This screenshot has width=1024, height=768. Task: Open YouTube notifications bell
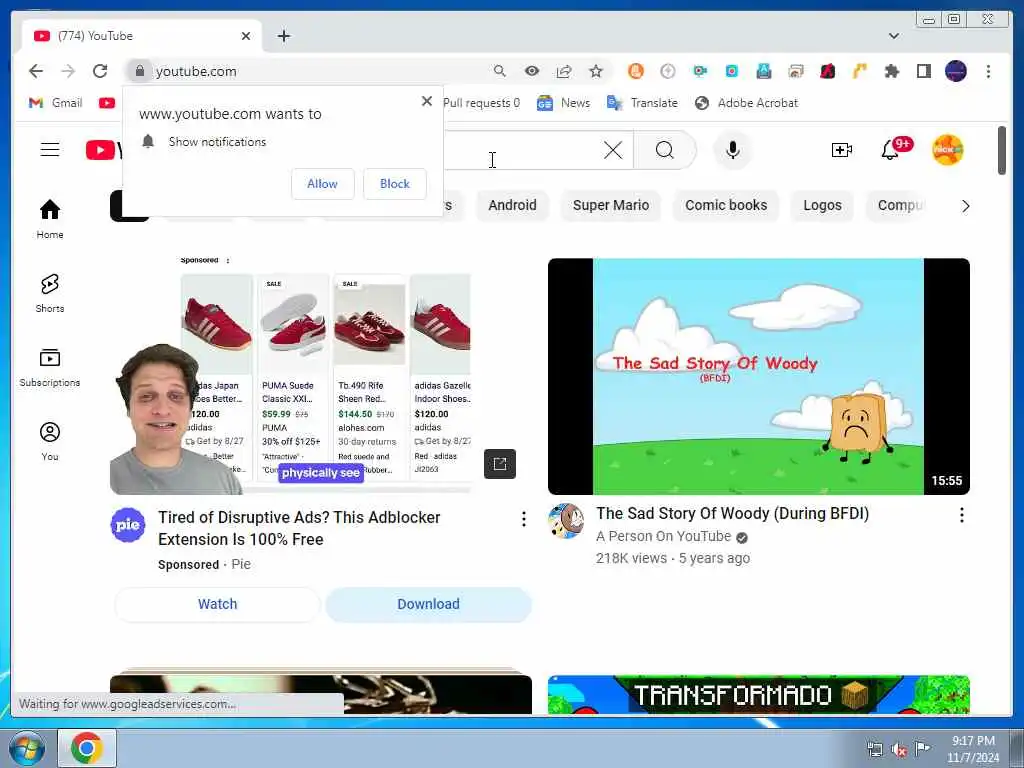889,150
